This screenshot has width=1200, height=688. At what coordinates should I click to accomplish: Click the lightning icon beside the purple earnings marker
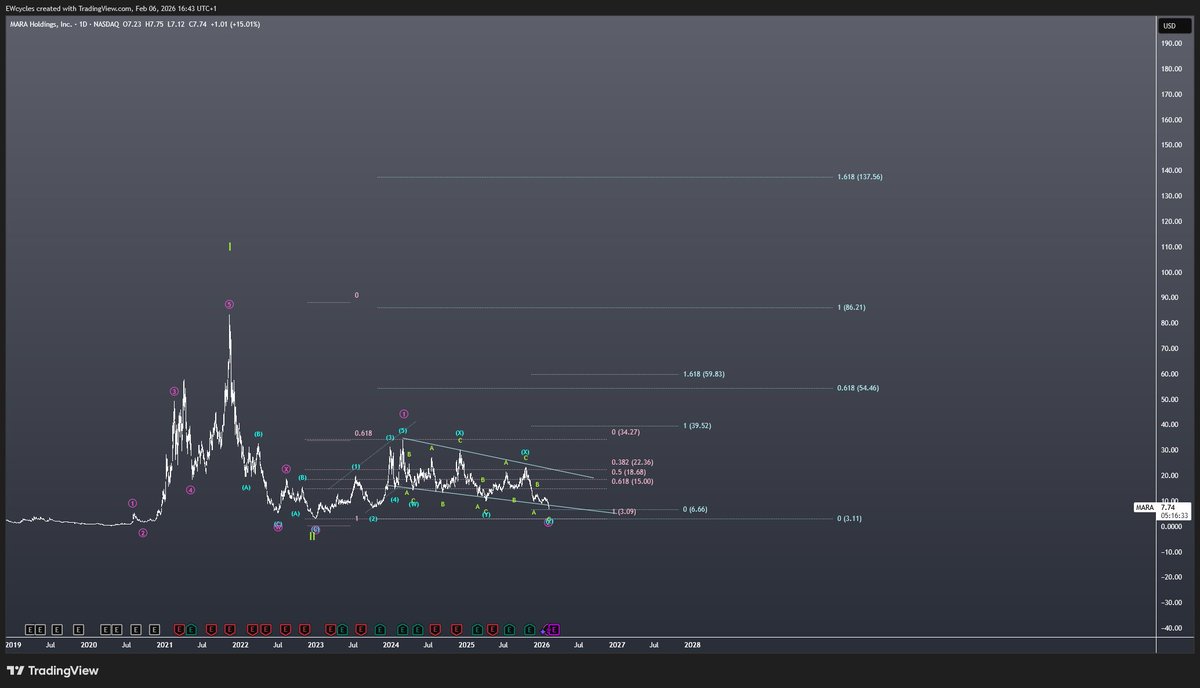(544, 630)
